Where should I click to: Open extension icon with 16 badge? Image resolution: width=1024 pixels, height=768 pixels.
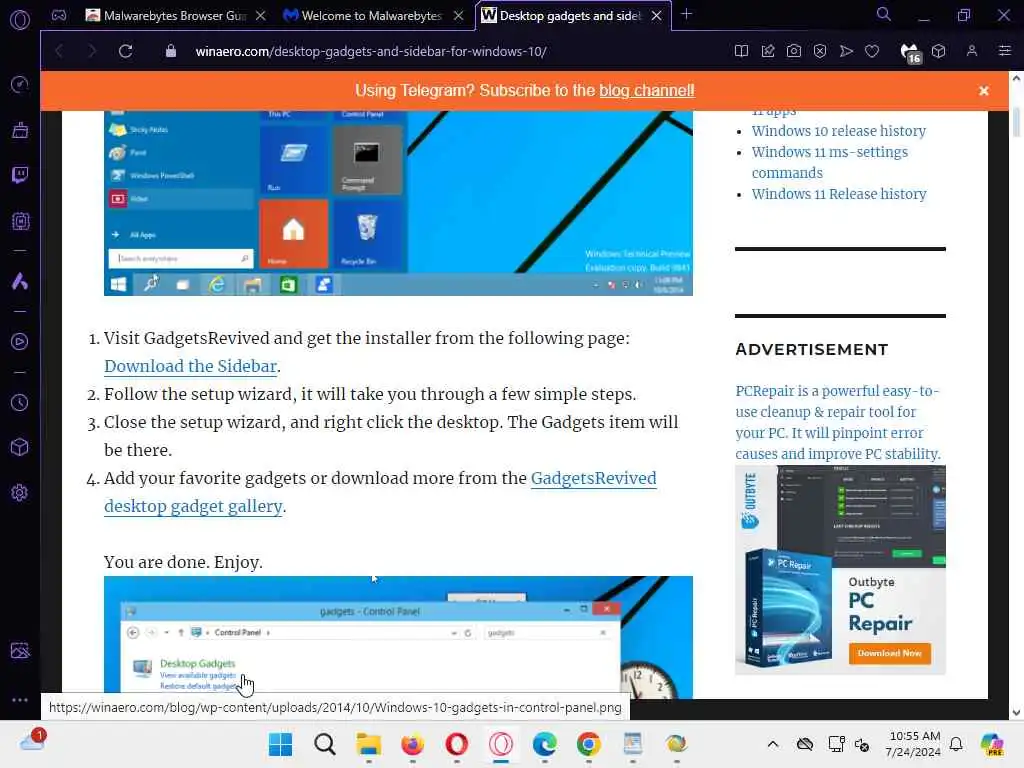pyautogui.click(x=910, y=52)
